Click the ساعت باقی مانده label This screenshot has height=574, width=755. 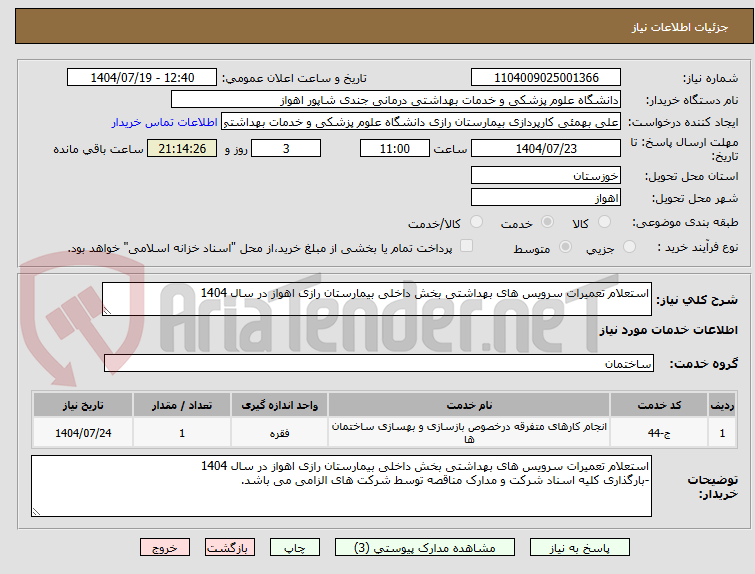pos(98,149)
